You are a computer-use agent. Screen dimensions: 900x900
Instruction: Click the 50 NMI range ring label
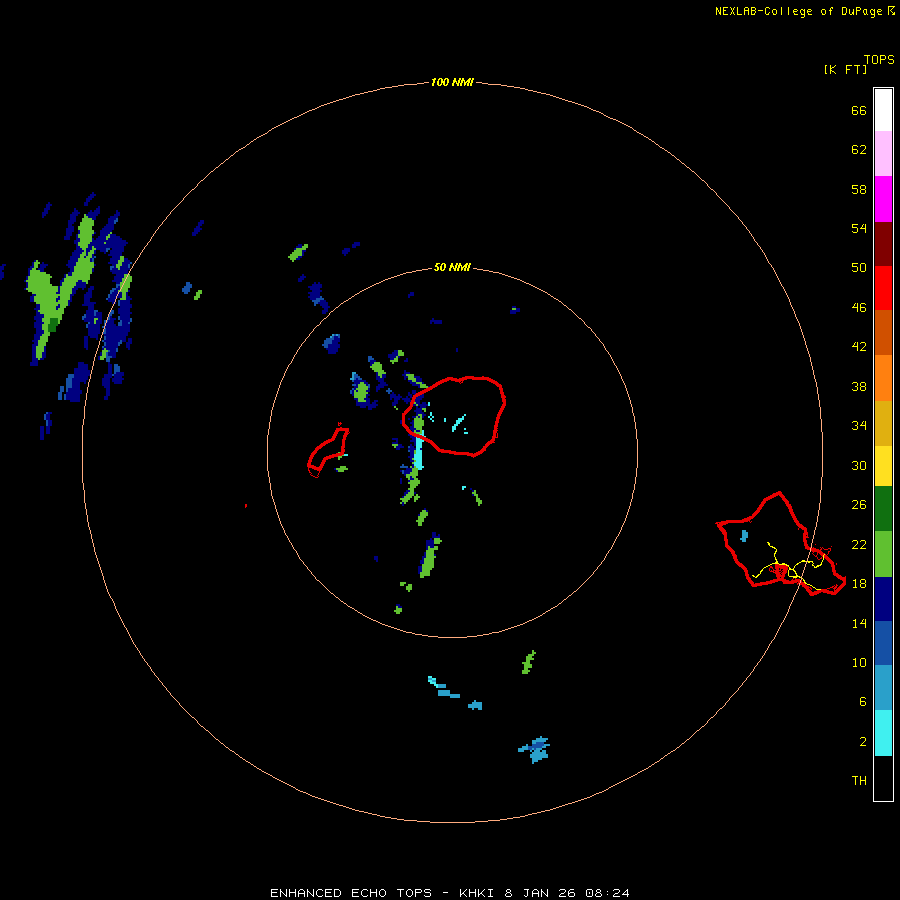click(x=452, y=267)
